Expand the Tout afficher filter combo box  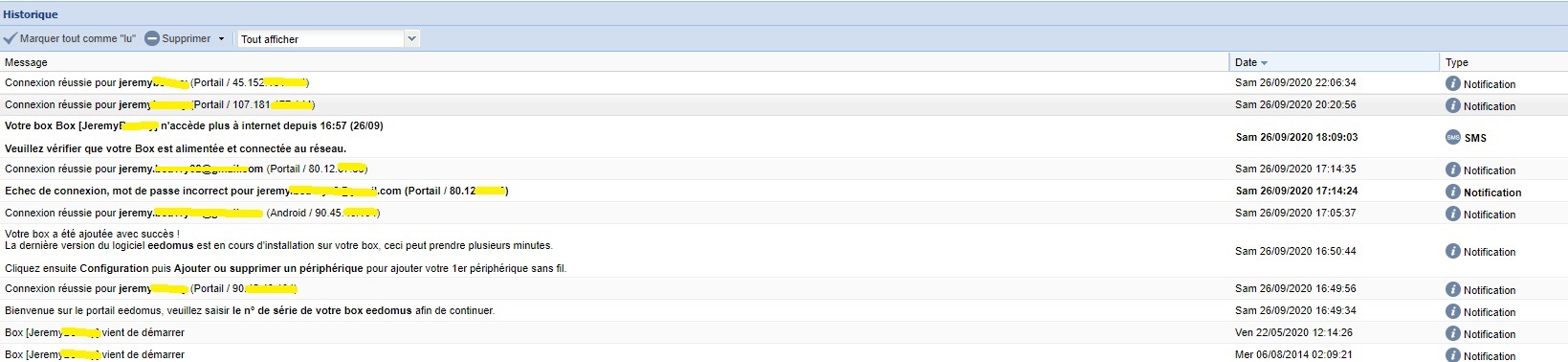(411, 38)
